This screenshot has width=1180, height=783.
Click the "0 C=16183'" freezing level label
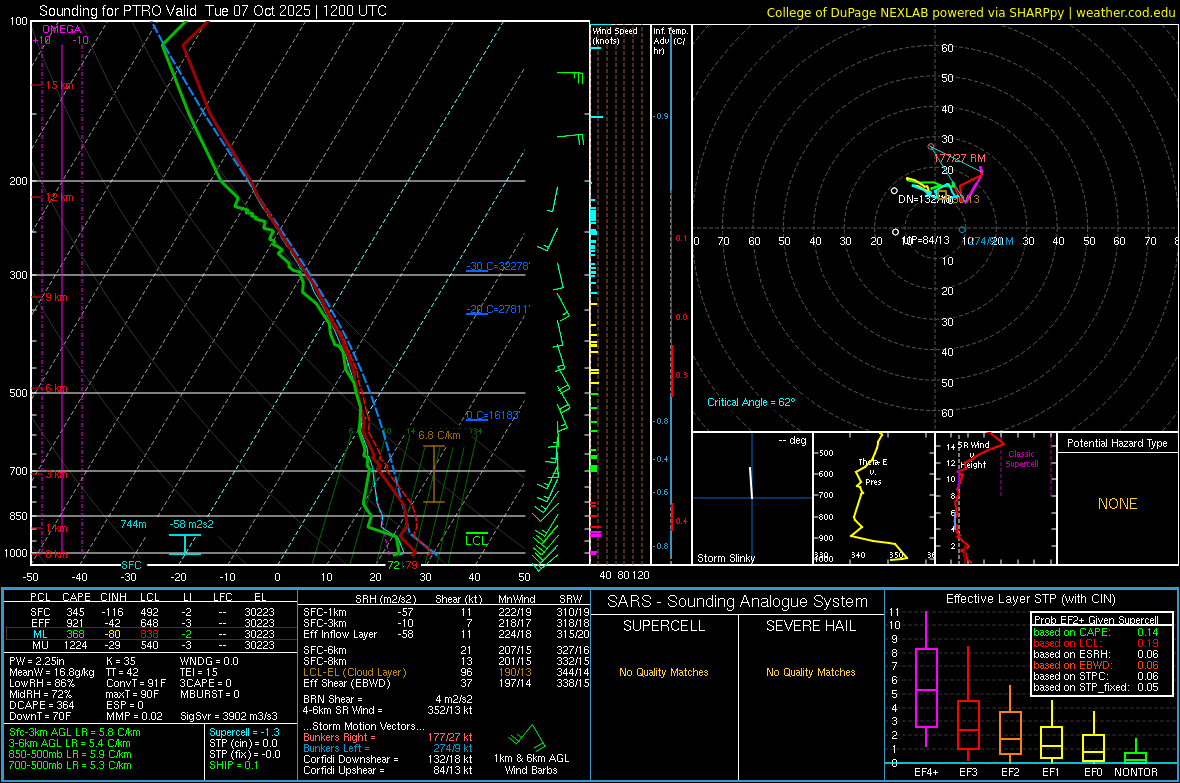(493, 415)
